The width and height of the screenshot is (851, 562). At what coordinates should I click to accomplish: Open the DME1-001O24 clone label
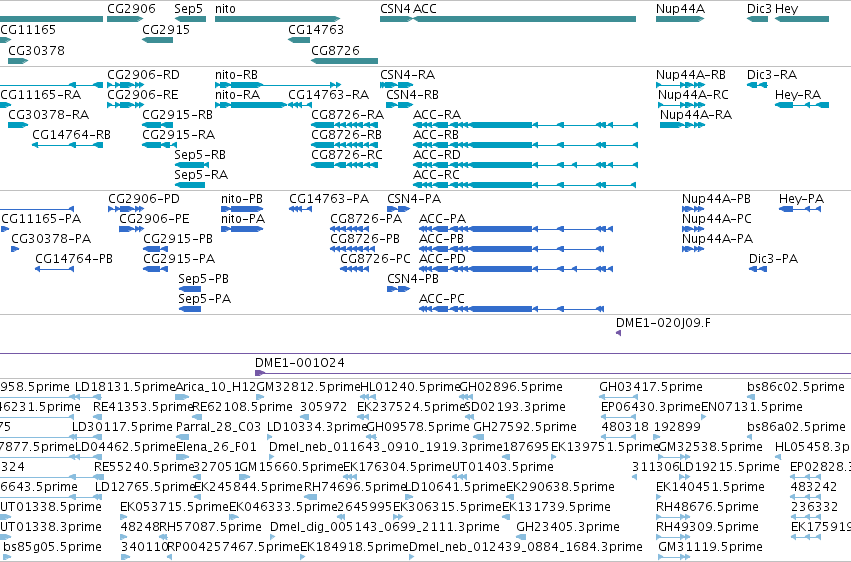click(x=300, y=362)
